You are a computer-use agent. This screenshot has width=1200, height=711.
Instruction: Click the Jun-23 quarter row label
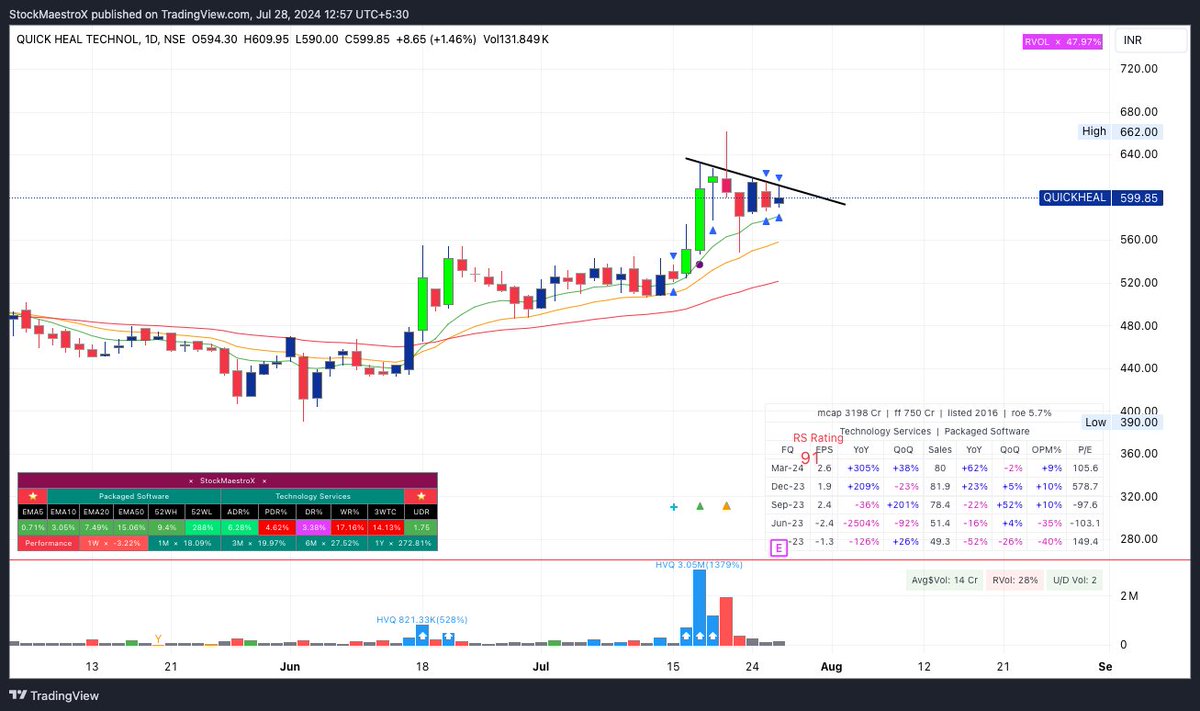(787, 523)
